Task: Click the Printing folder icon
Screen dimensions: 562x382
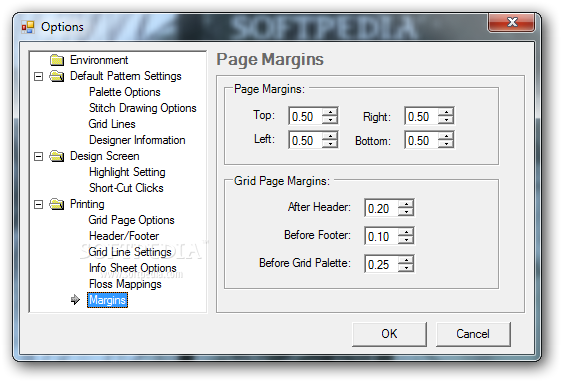Action: click(x=57, y=204)
